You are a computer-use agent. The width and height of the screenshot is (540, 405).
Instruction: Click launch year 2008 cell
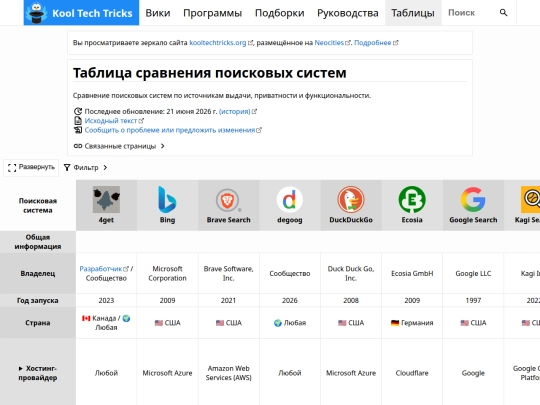(351, 300)
